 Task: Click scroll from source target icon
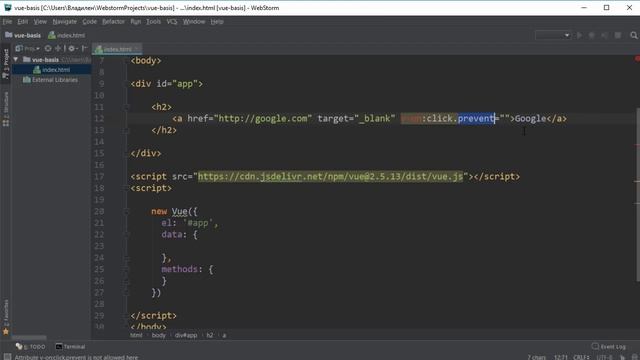coord(48,49)
